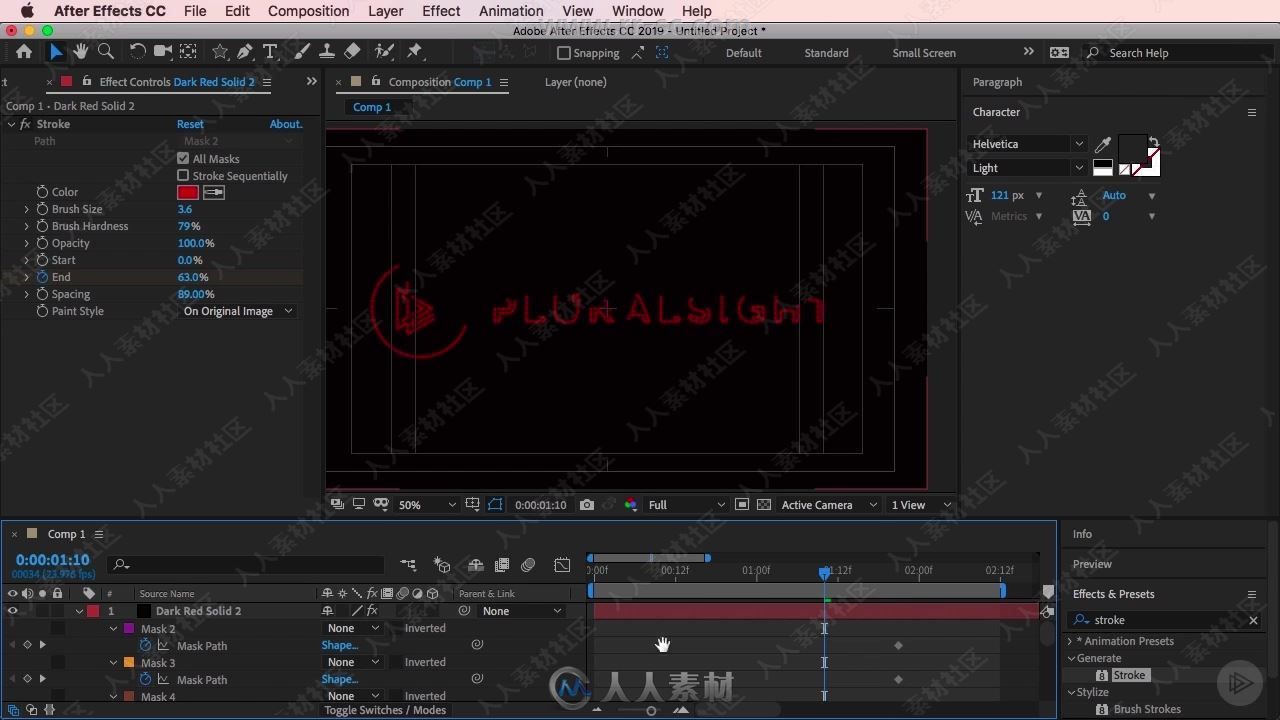Enable Motion Blur for timeline layers
Image resolution: width=1280 pixels, height=720 pixels.
coord(528,565)
